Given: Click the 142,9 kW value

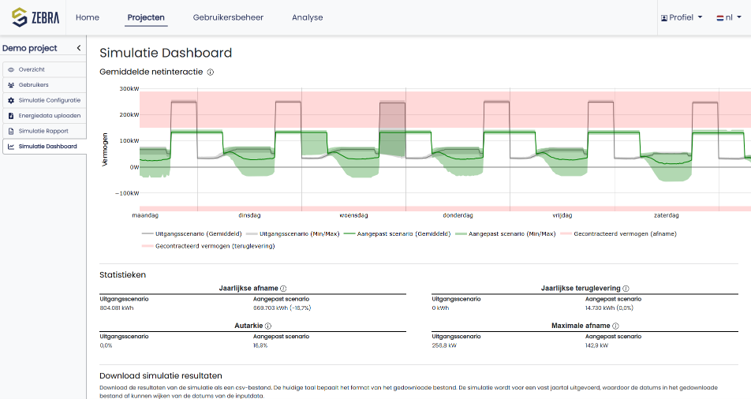Looking at the screenshot, I should click(x=597, y=345).
